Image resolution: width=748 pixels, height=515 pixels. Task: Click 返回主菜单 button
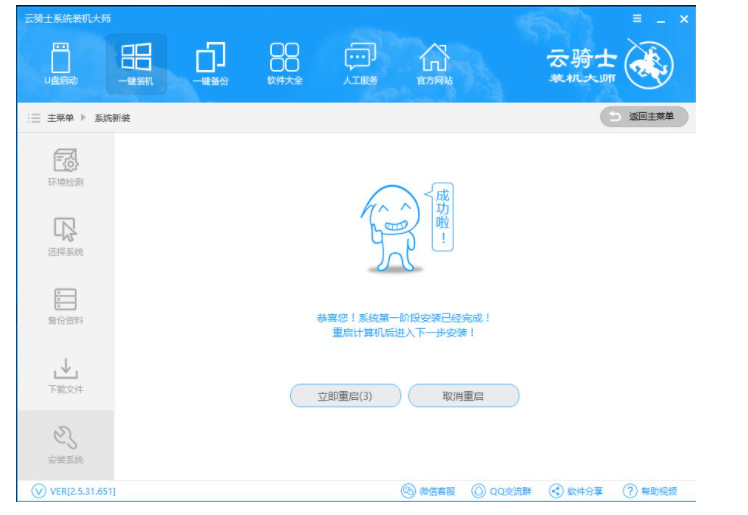644,117
